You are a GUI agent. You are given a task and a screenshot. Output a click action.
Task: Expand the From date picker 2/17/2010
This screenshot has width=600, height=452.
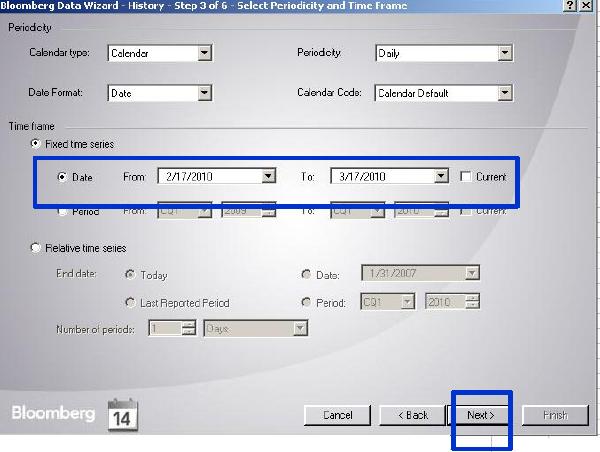268,176
